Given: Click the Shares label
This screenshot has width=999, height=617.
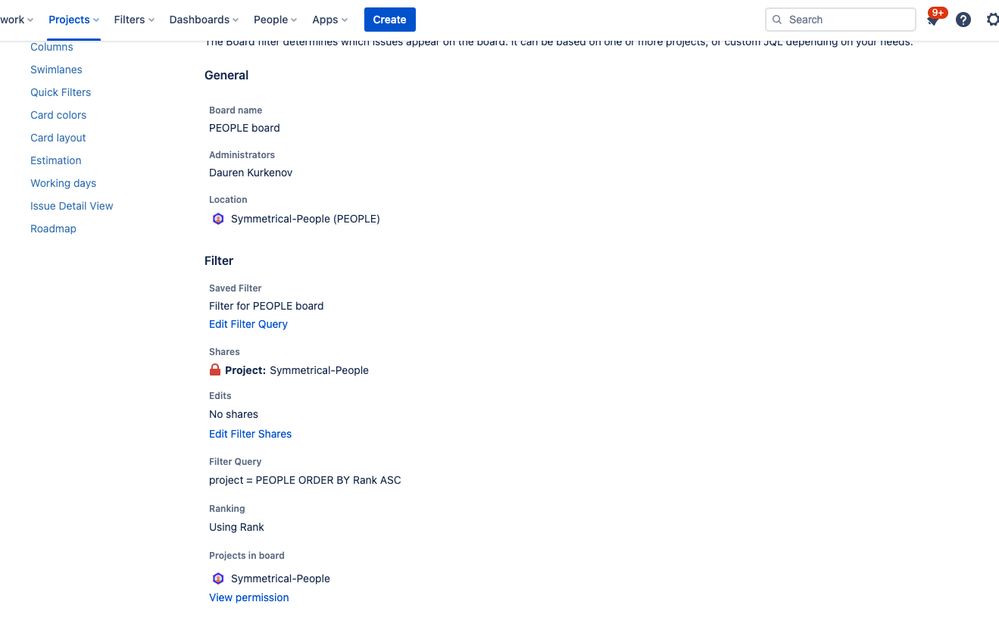Looking at the screenshot, I should tap(224, 352).
